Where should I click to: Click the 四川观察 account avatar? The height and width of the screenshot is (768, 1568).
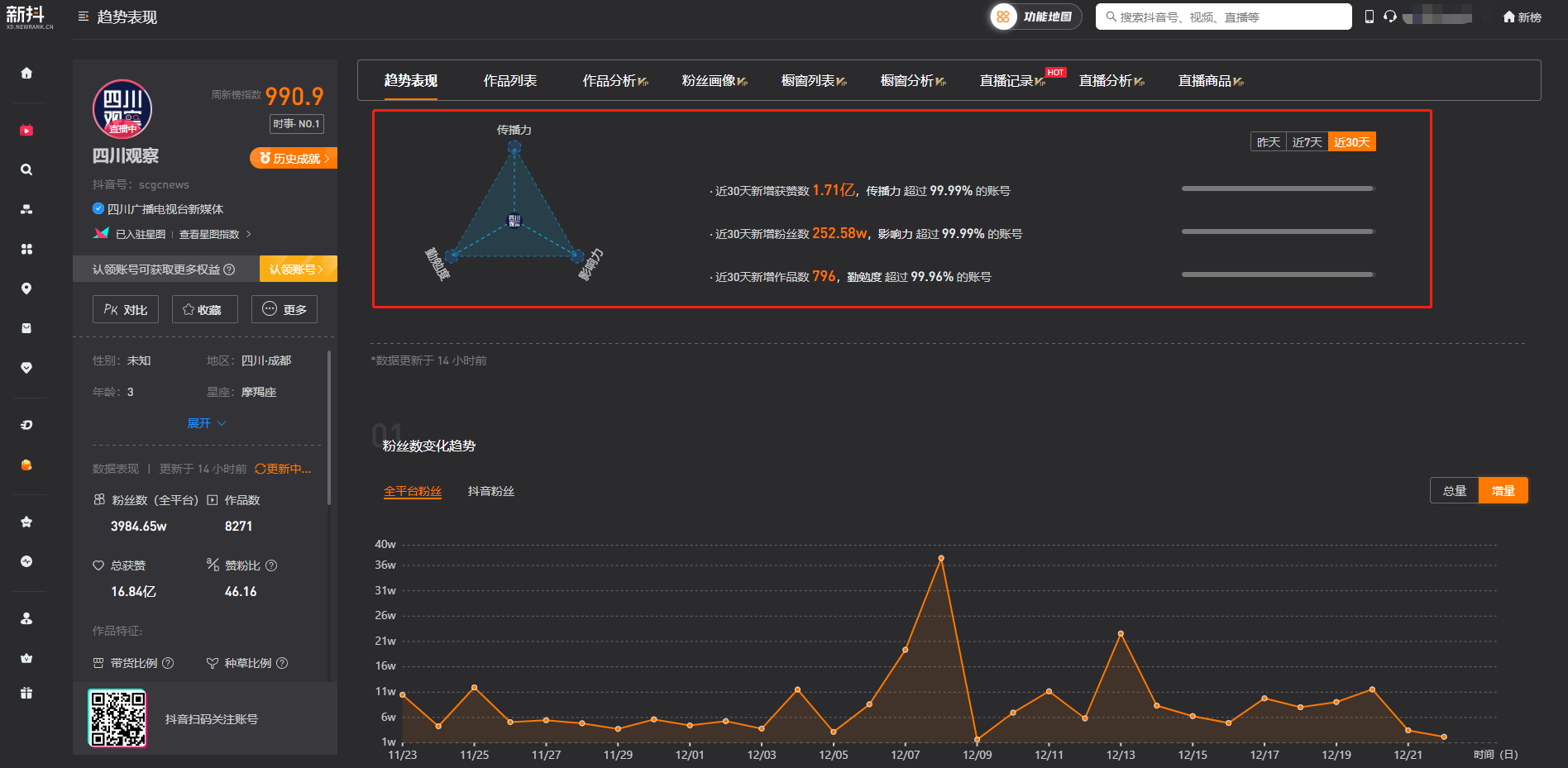[122, 109]
